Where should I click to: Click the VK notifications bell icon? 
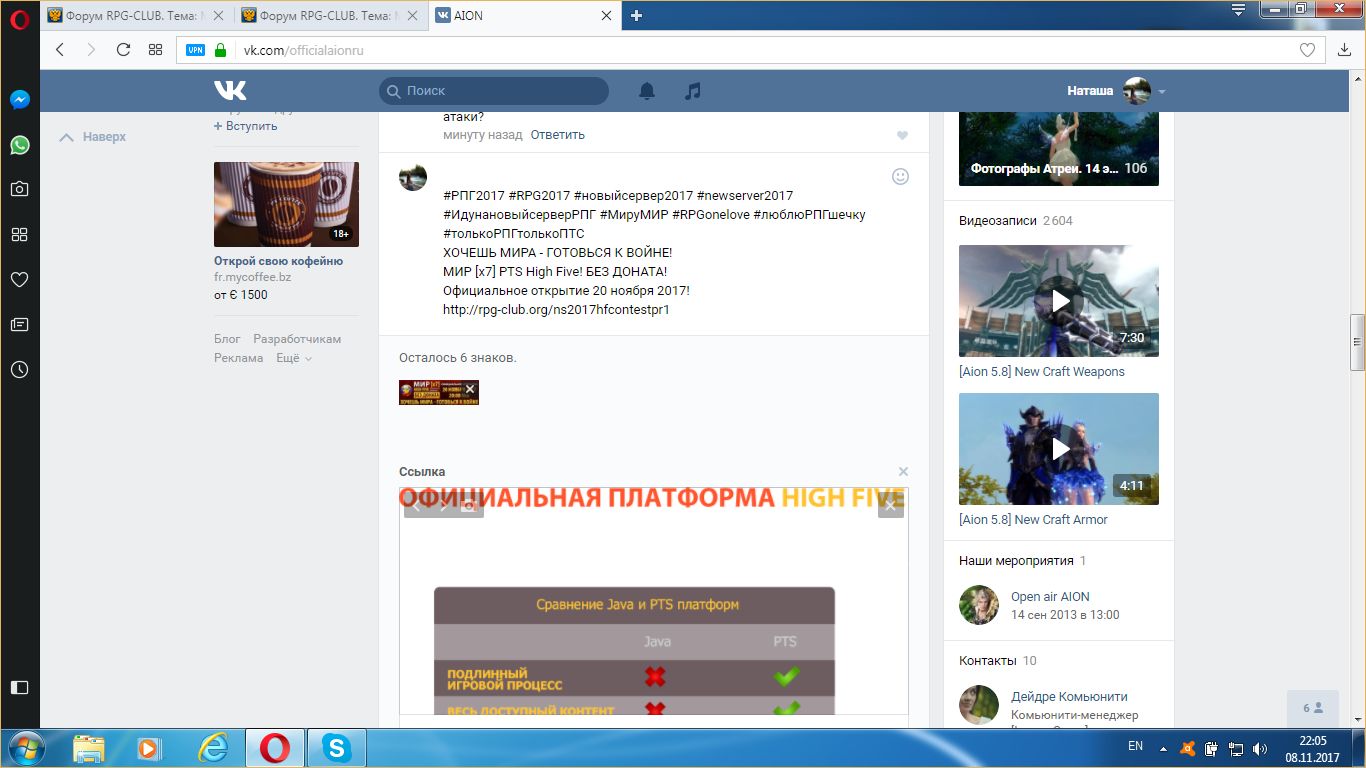[647, 91]
